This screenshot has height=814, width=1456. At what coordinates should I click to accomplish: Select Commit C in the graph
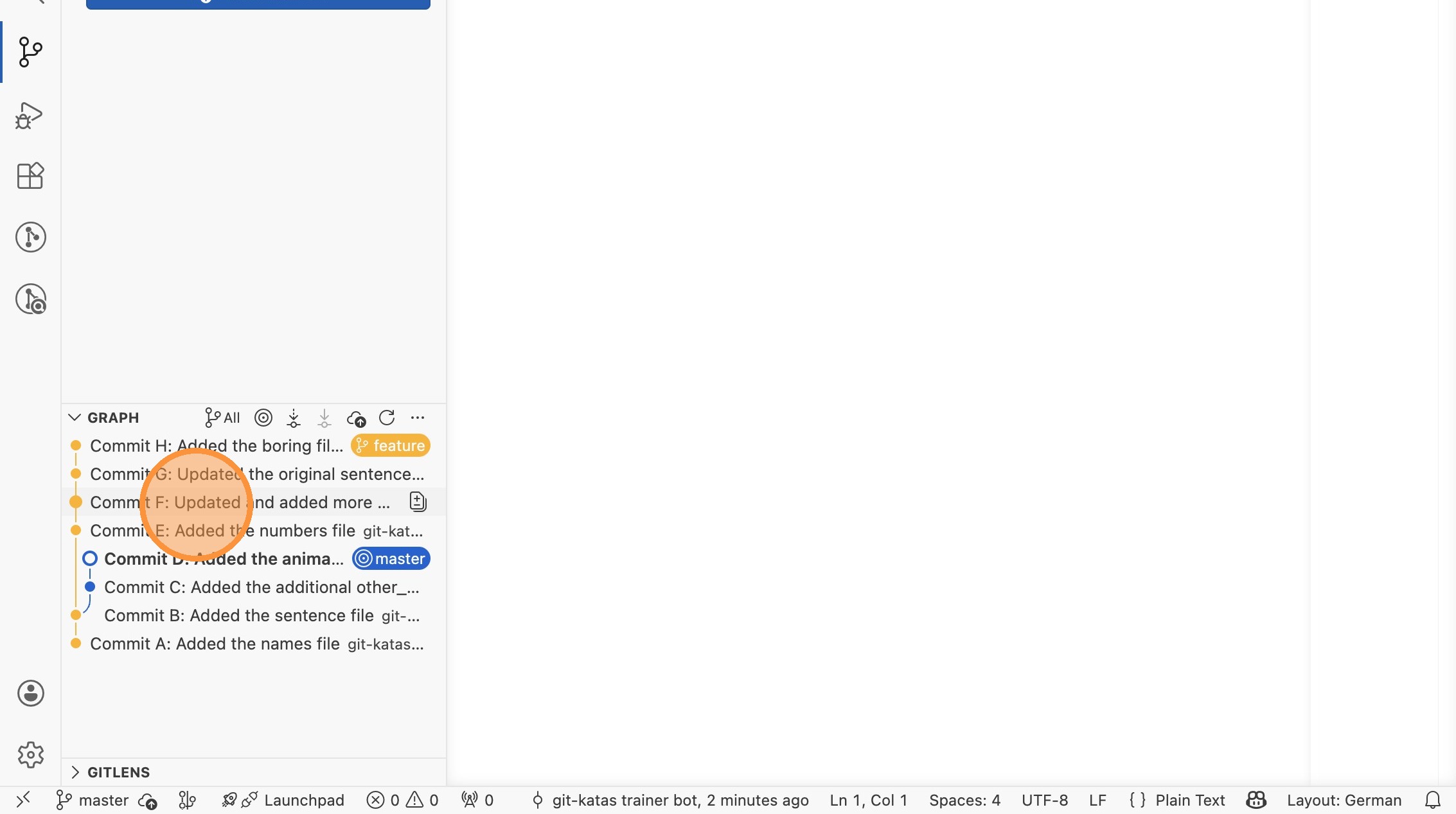[261, 587]
